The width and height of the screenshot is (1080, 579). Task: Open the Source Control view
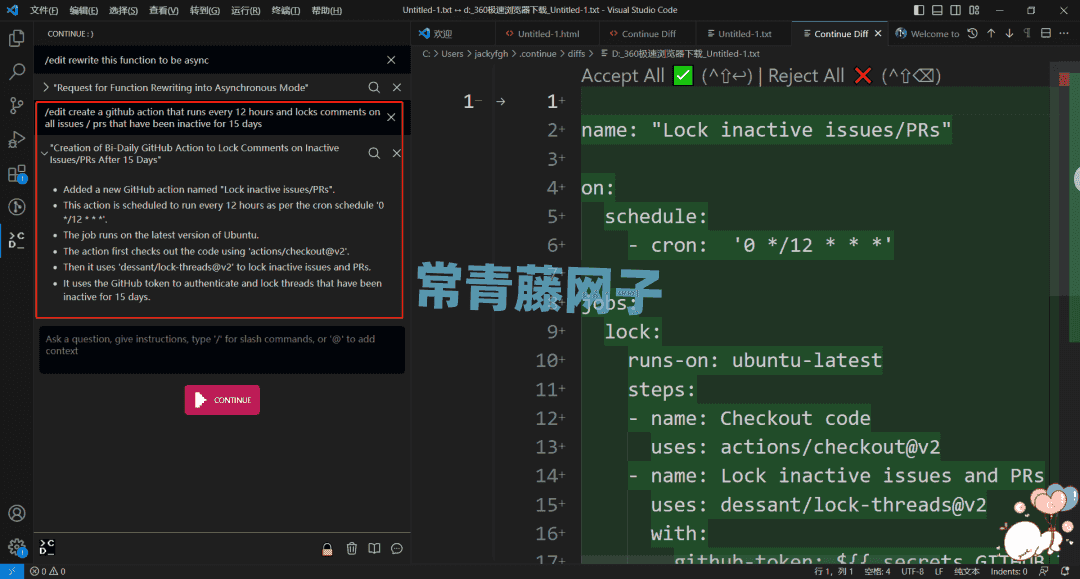click(17, 105)
